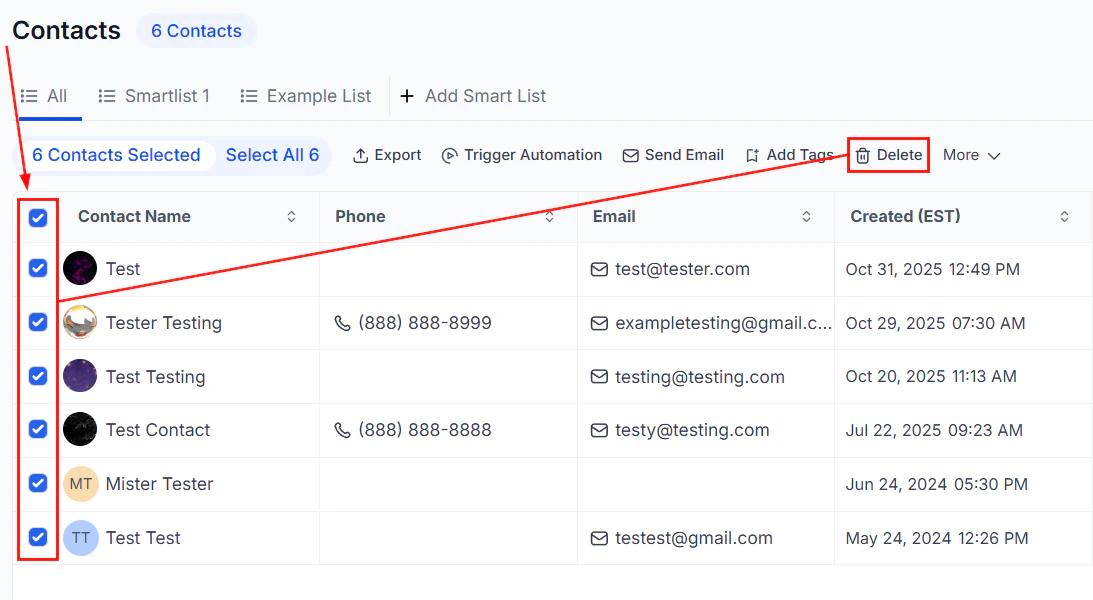Open contact name Mister Tester
This screenshot has width=1093, height=600.
[x=160, y=484]
